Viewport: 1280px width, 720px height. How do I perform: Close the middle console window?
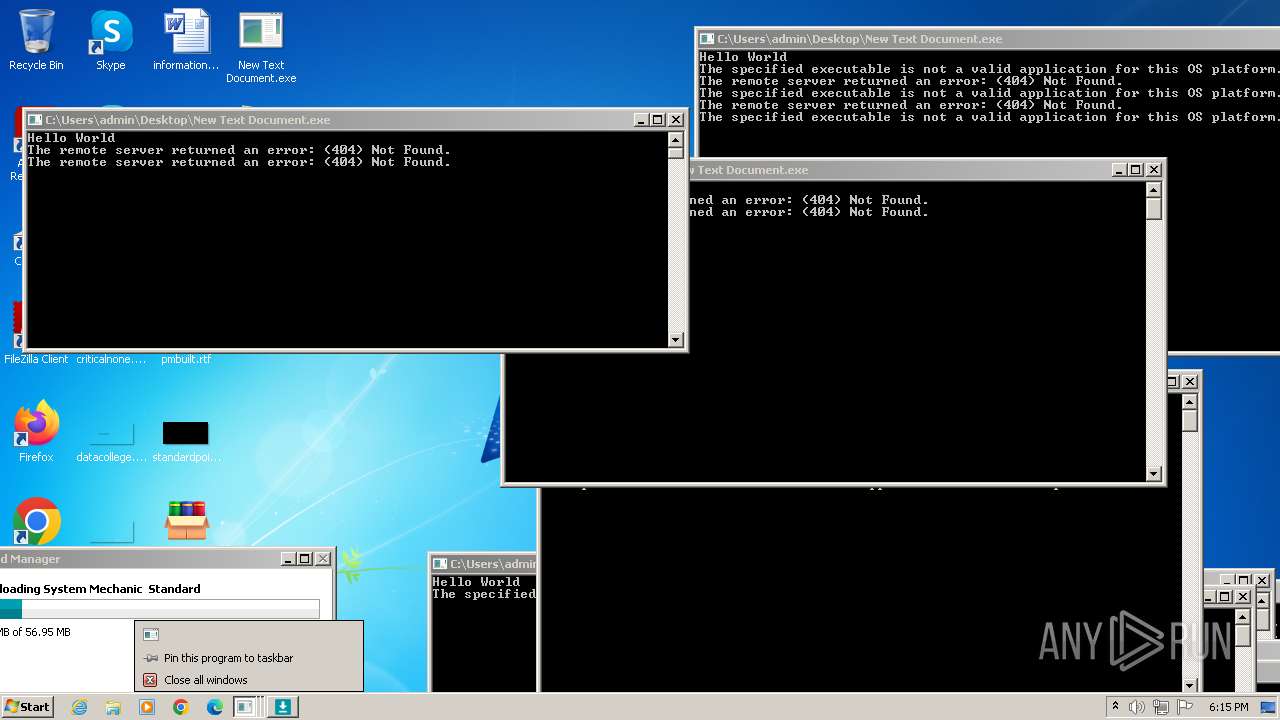click(x=1154, y=170)
